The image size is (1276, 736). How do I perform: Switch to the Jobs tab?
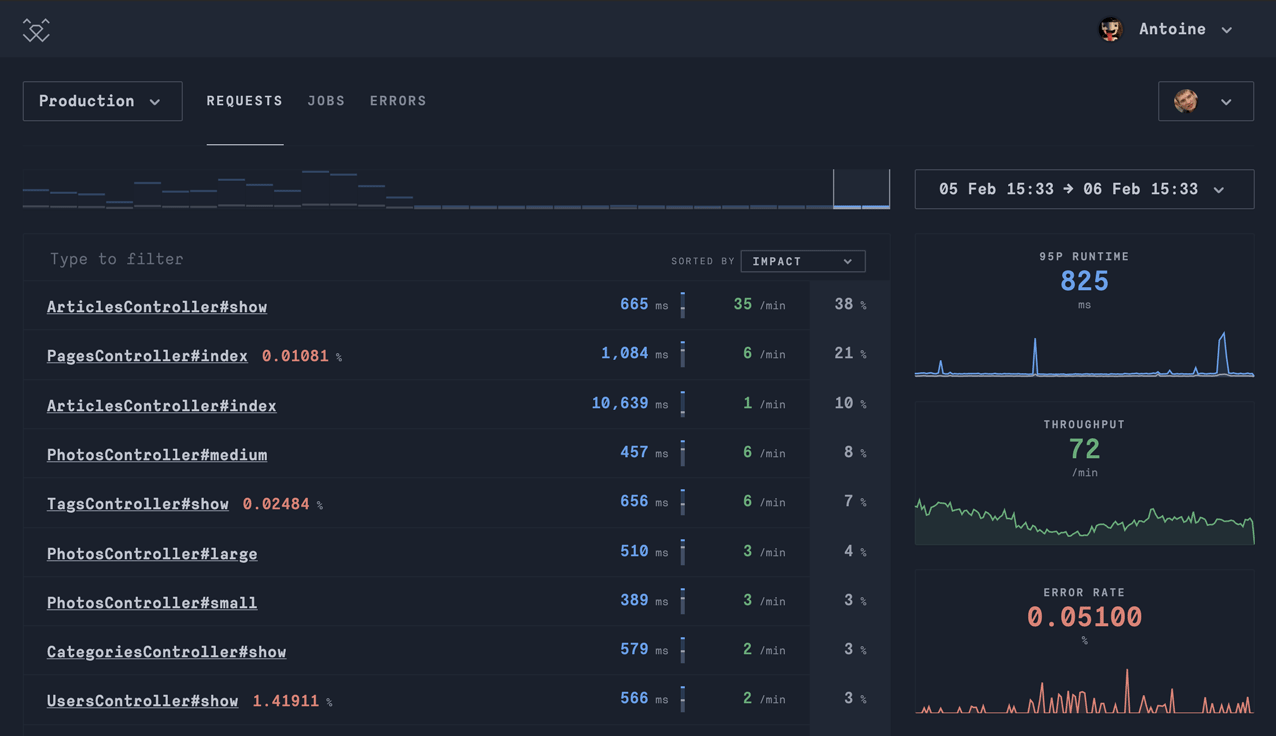tap(326, 101)
